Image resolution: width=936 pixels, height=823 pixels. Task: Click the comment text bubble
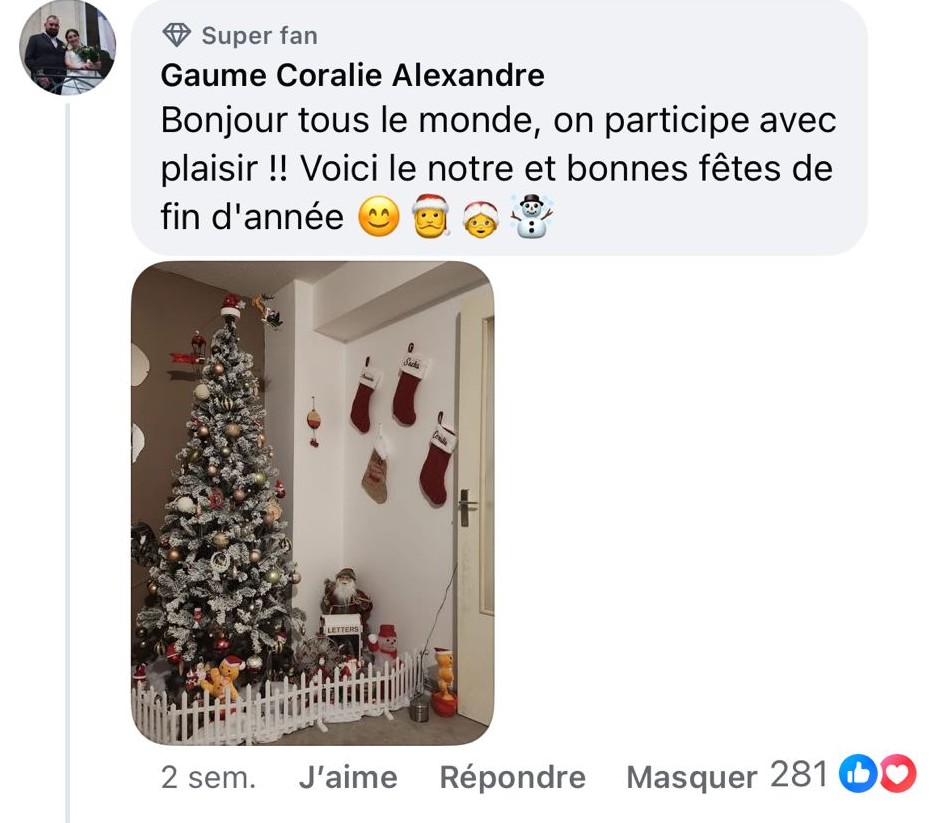(x=499, y=128)
